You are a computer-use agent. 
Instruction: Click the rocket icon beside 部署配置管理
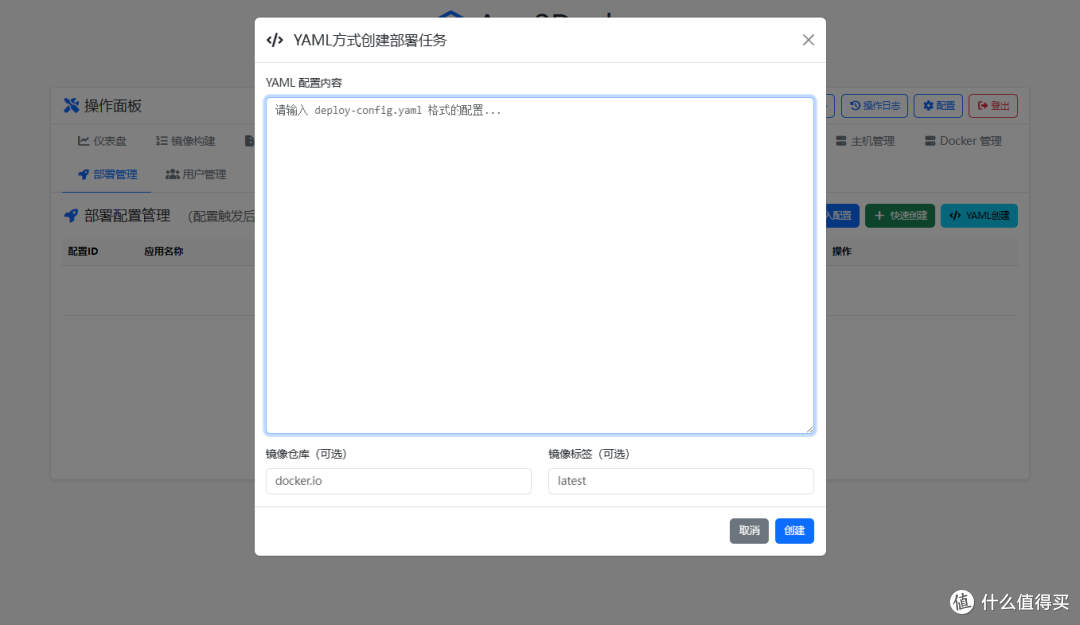click(71, 216)
